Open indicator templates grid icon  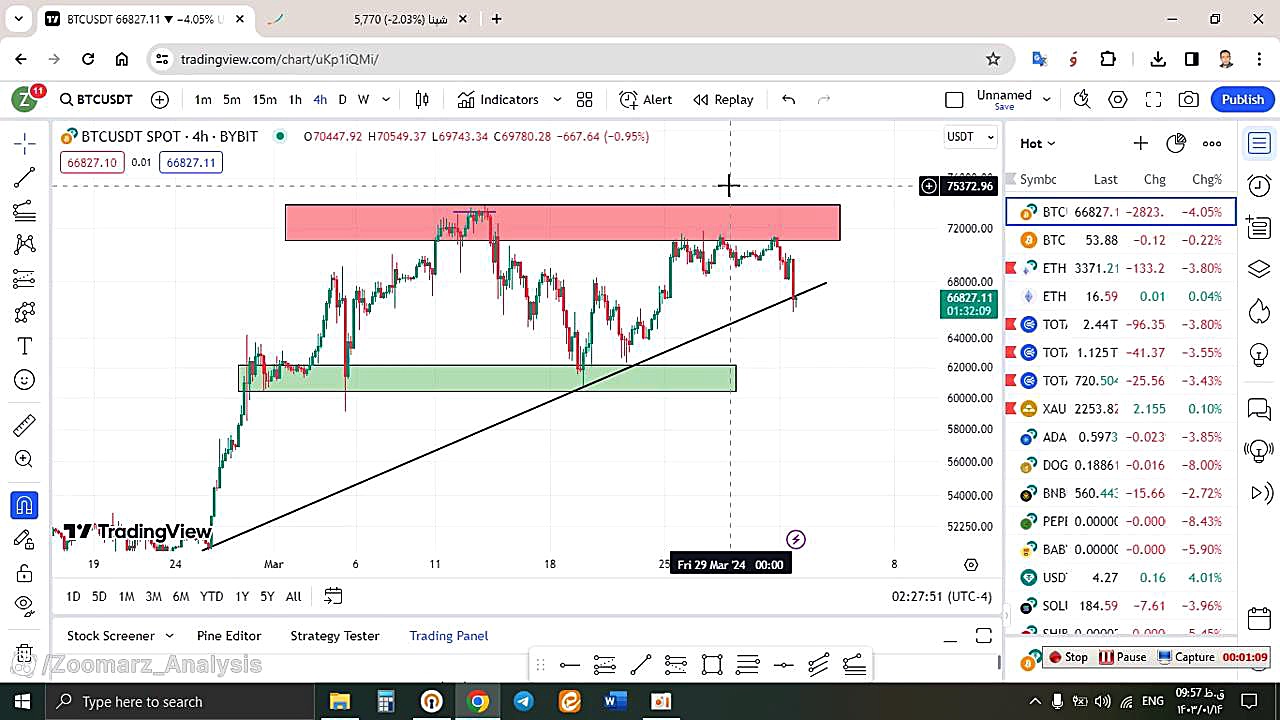584,99
